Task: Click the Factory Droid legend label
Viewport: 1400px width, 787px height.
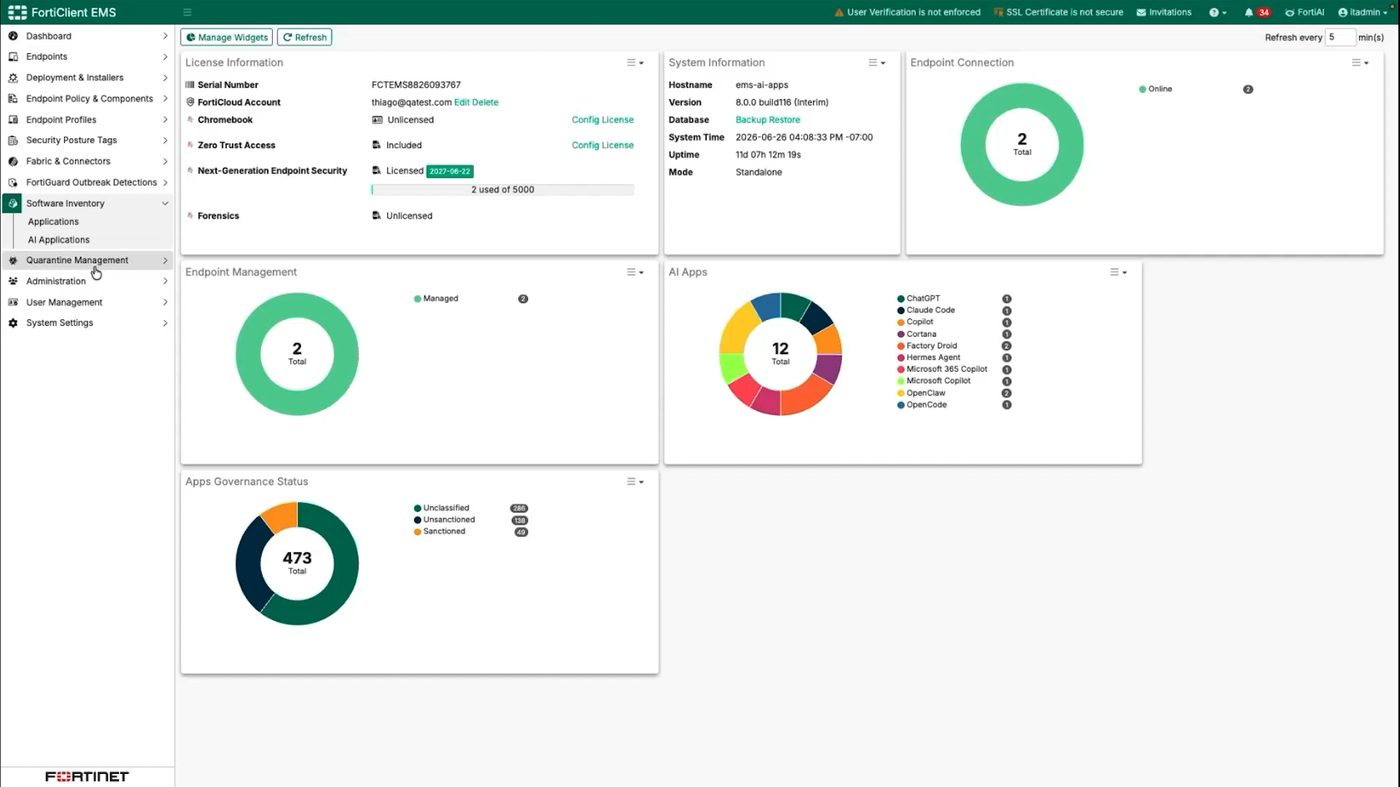Action: point(932,346)
